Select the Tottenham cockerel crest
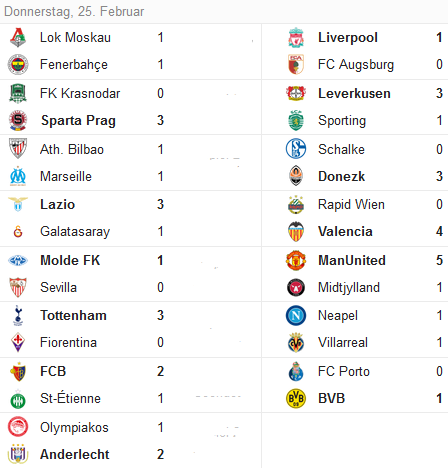Screen dimensions: 448x468 click(18, 315)
